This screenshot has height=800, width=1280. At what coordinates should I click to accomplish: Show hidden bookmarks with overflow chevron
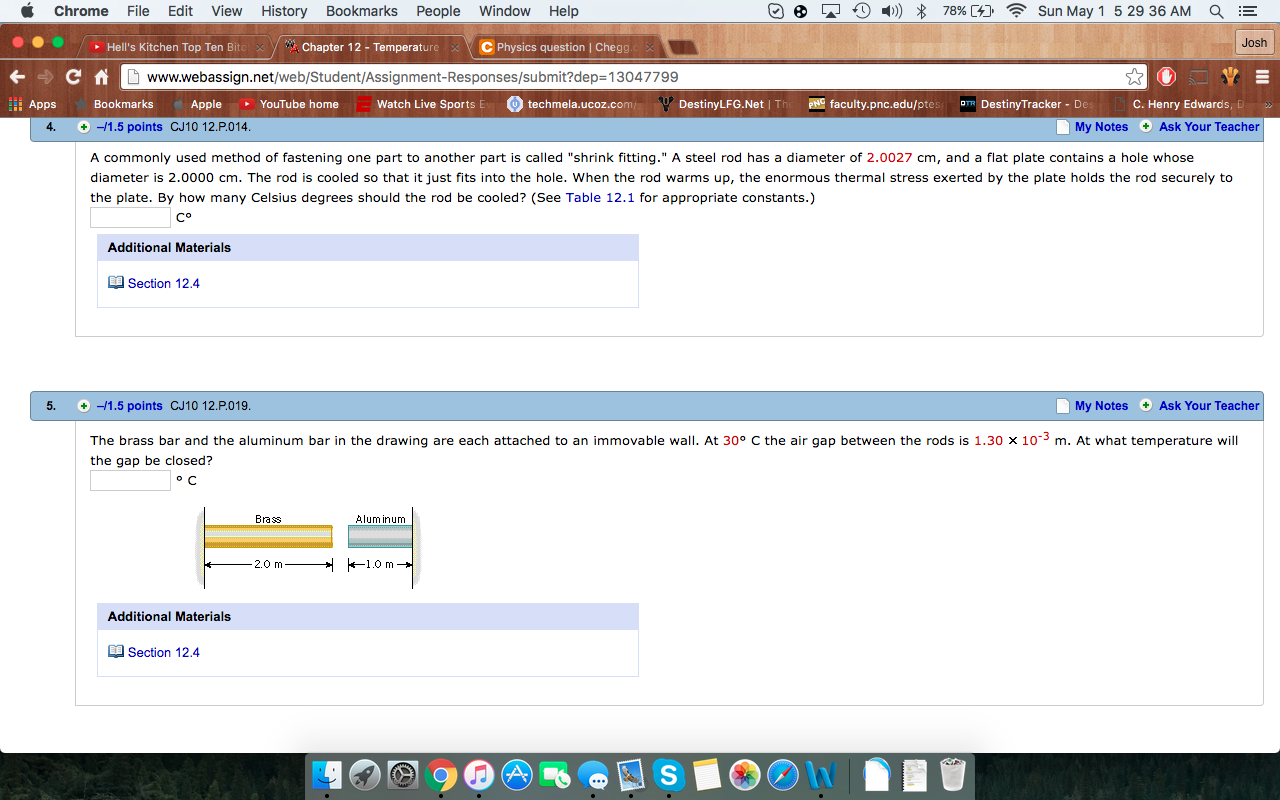click(x=1269, y=104)
